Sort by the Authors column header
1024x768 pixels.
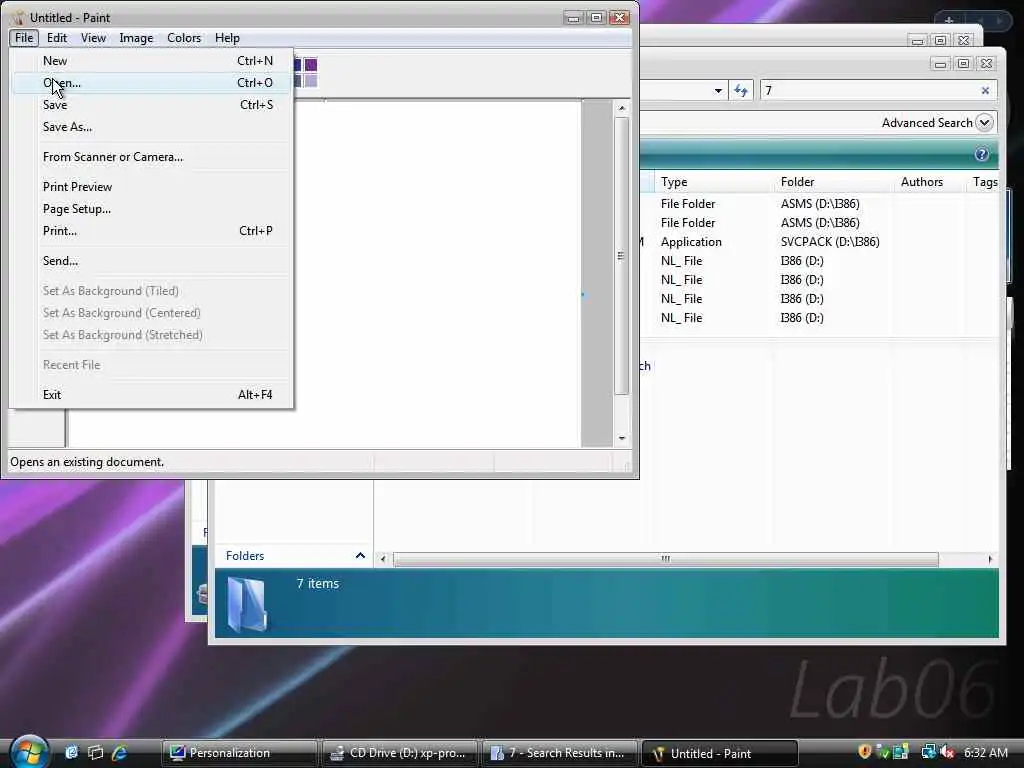click(929, 182)
